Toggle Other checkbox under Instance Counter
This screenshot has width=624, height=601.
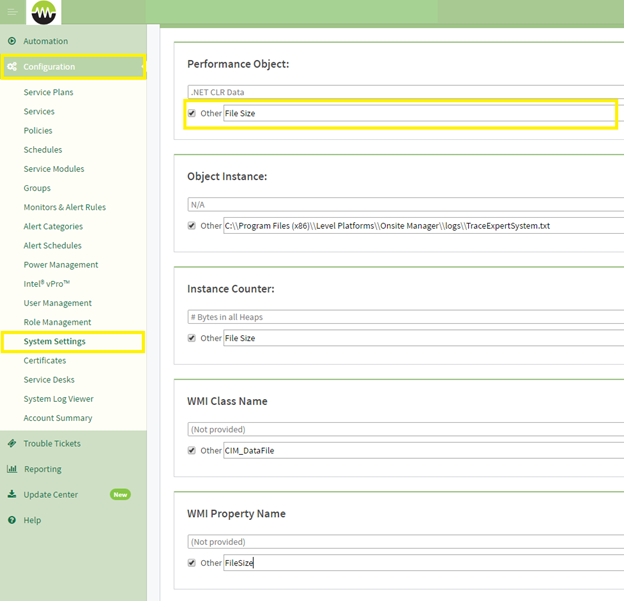click(192, 338)
